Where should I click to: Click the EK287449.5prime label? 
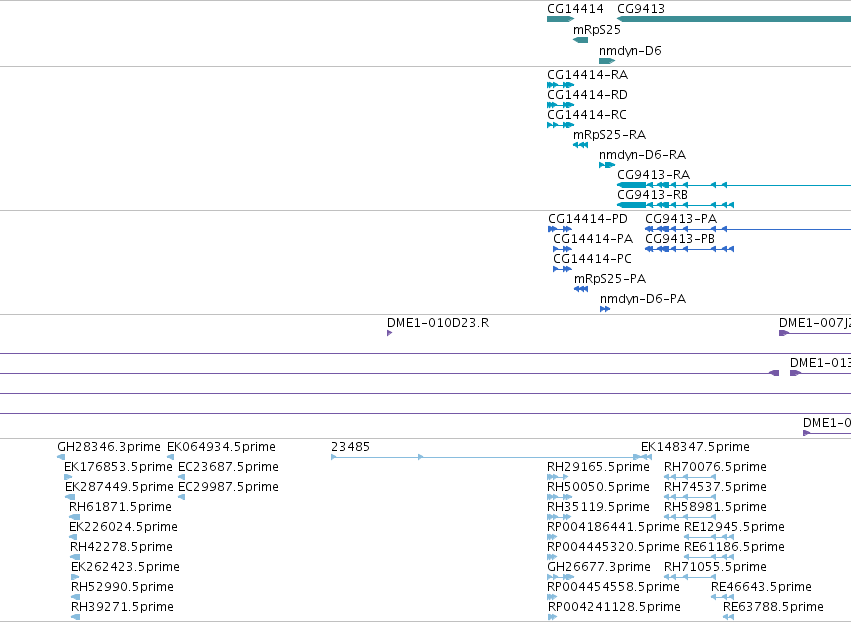[119, 487]
